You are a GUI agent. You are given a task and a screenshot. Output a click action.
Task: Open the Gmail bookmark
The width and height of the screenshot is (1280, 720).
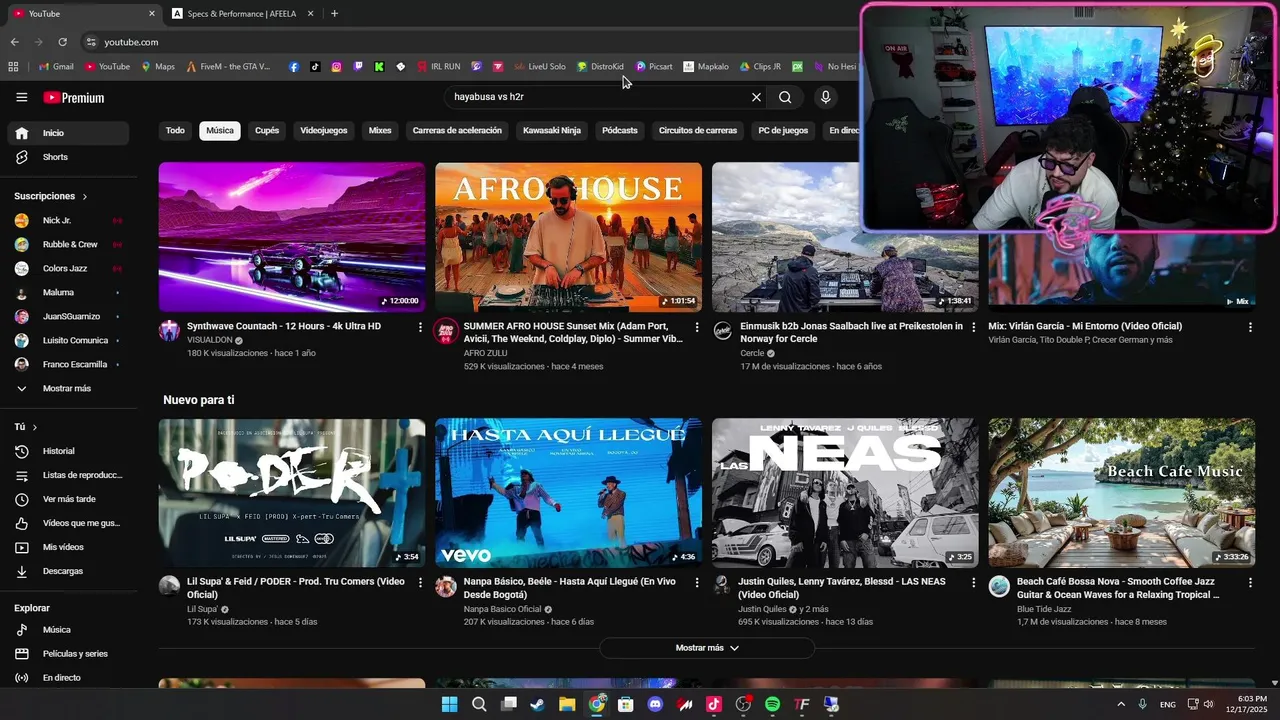click(x=56, y=67)
